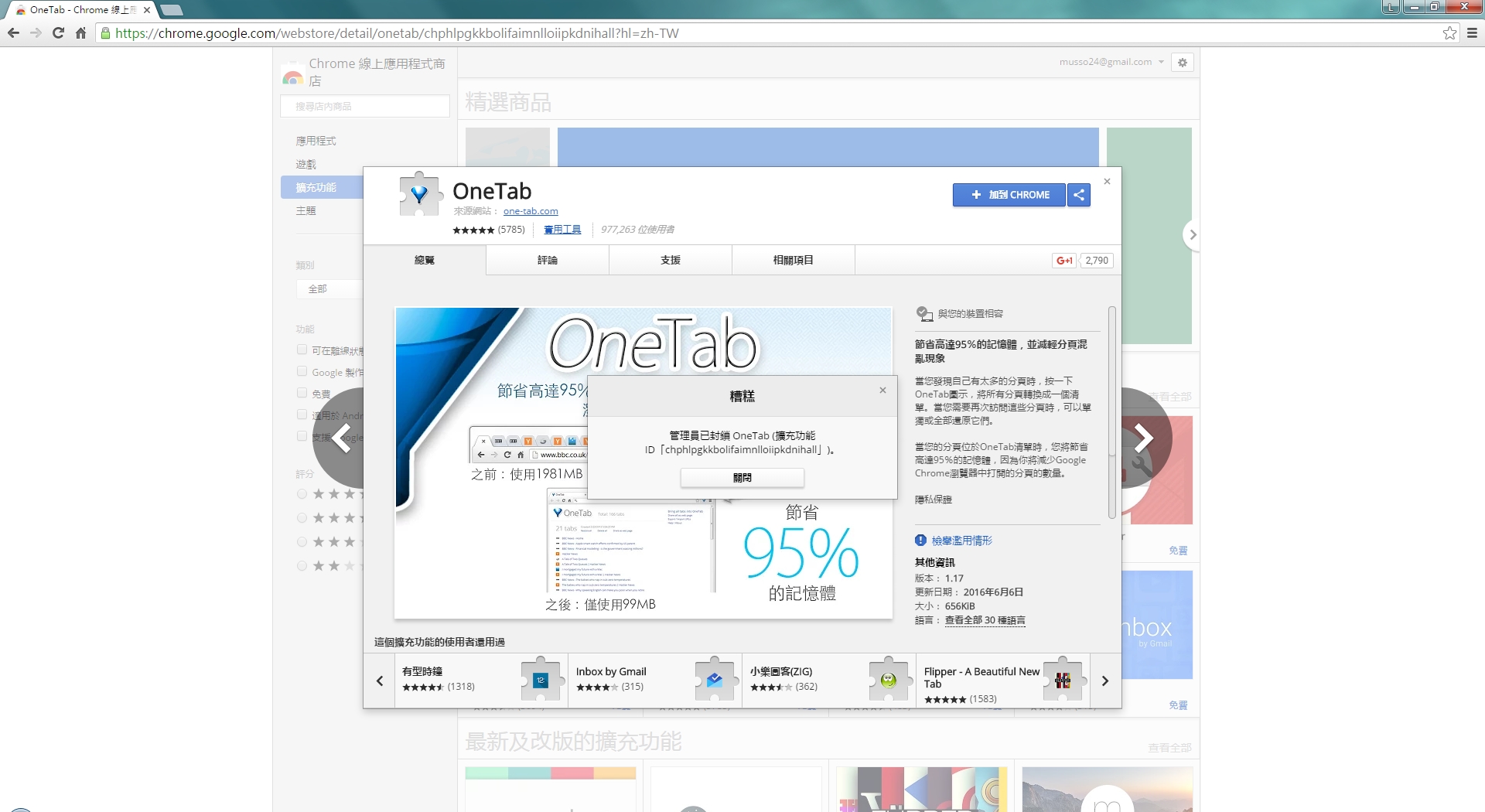Open the 小樂圖客(ZIG) extension icon

point(889,680)
